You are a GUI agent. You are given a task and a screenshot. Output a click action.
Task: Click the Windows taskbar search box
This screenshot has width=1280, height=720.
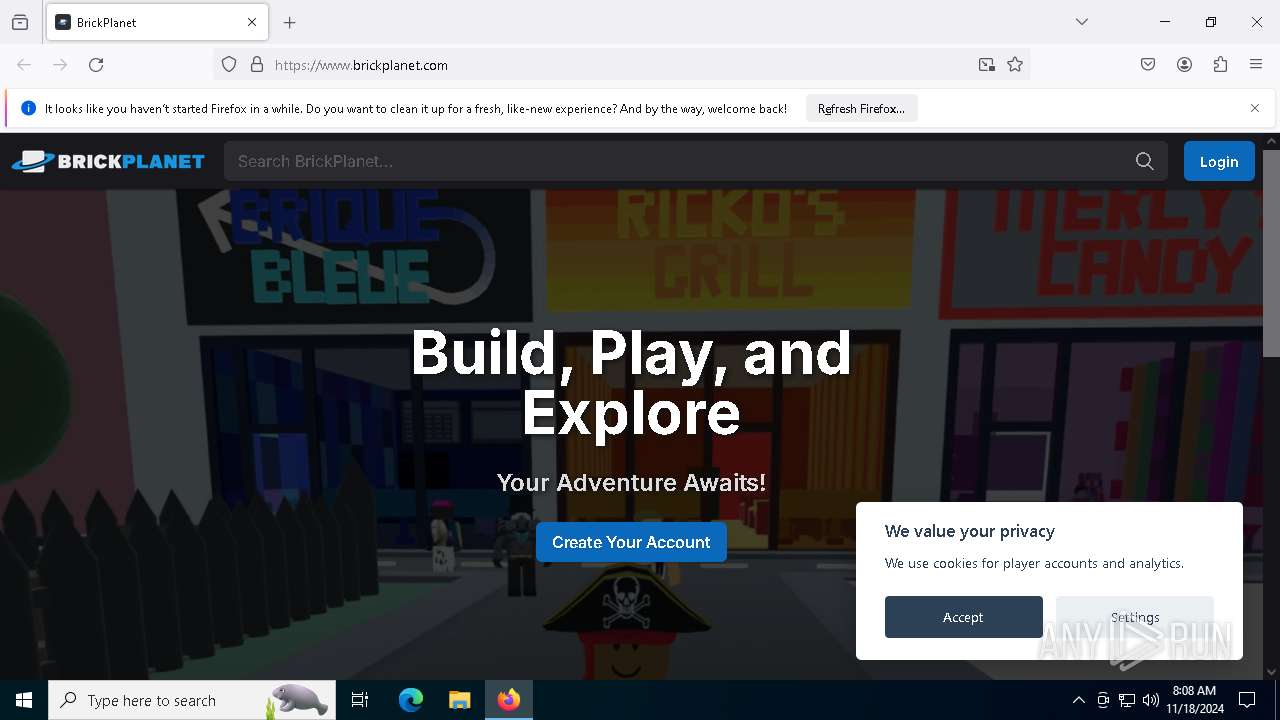(x=192, y=700)
